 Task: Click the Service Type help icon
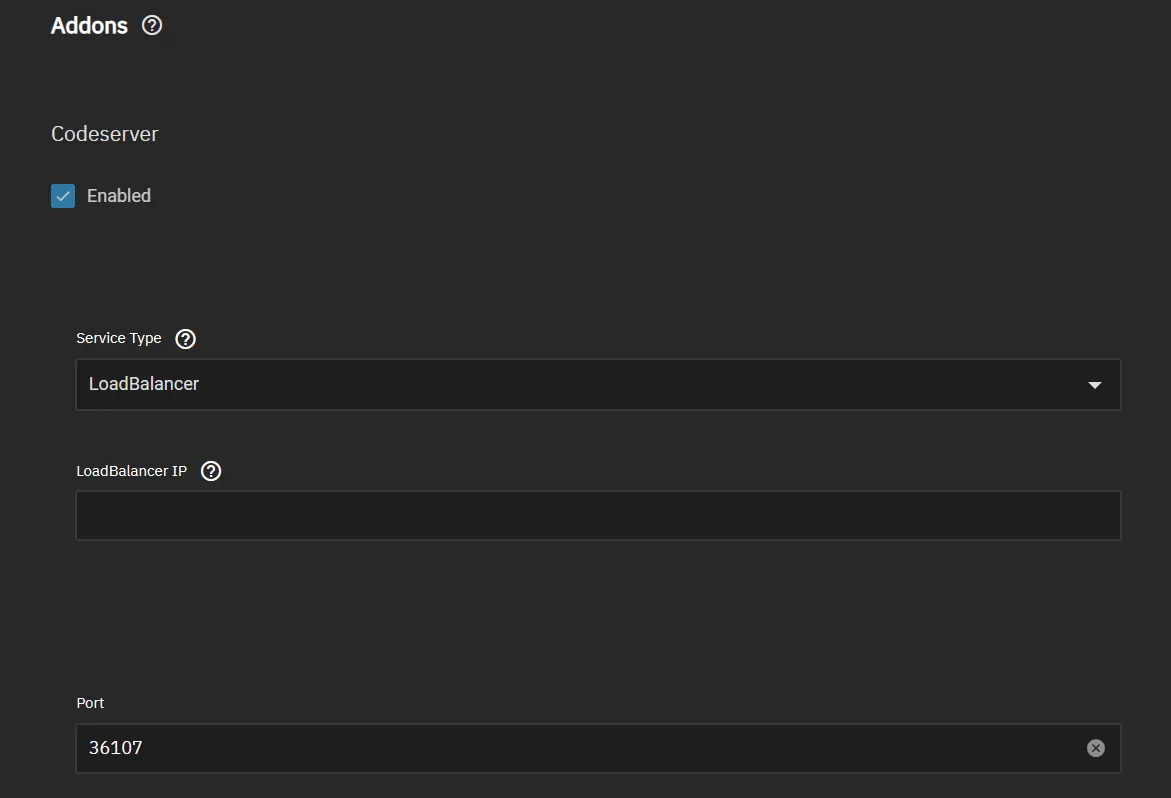point(185,339)
